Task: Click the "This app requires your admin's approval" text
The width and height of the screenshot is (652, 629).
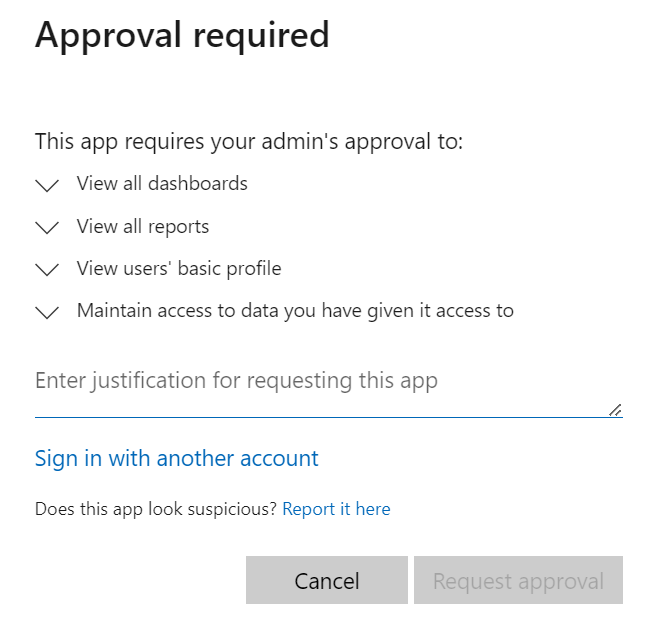Action: click(249, 141)
